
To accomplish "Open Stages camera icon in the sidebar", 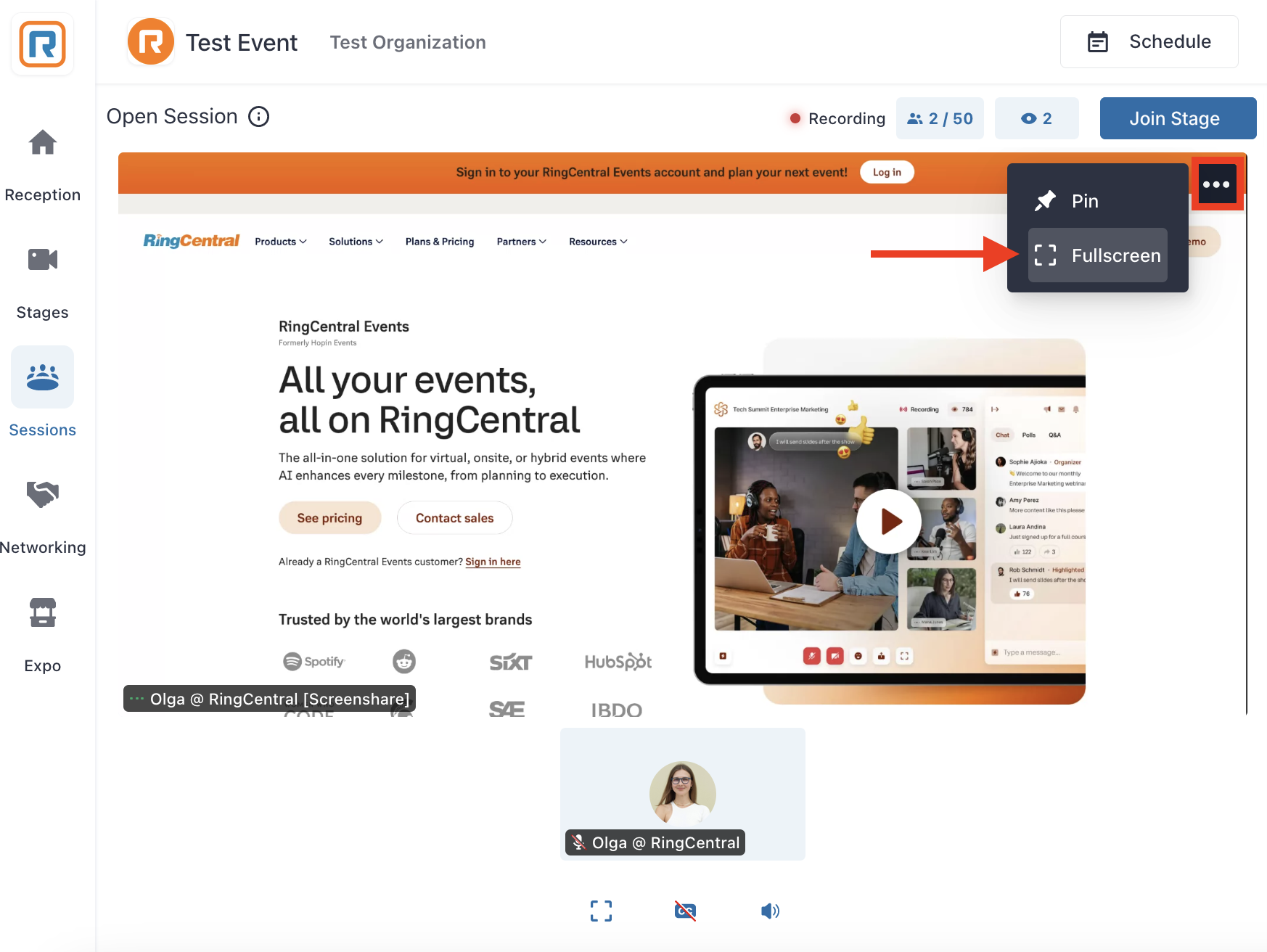I will pos(42,259).
